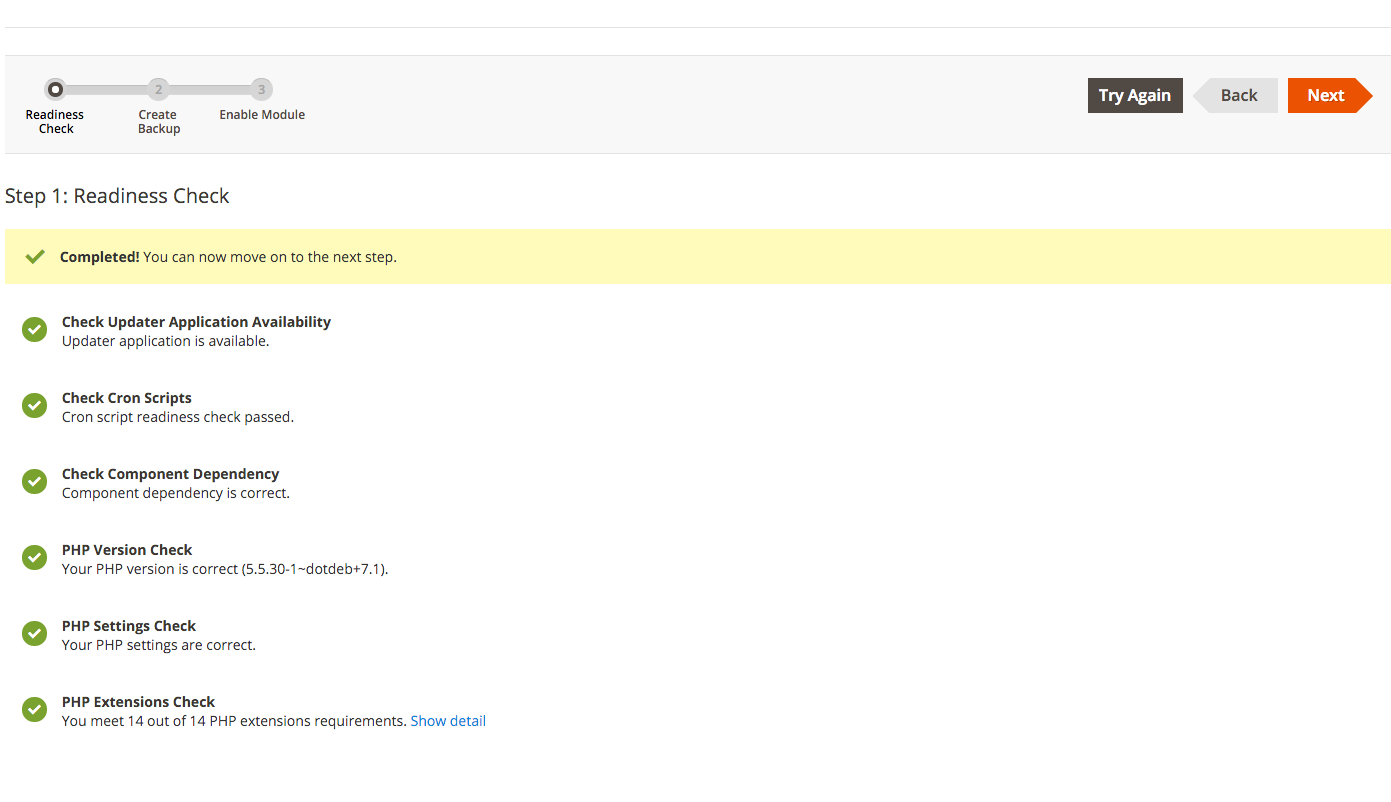Click the PHP version is correct message
Viewport: 1391px width, 802px height.
[x=224, y=569]
